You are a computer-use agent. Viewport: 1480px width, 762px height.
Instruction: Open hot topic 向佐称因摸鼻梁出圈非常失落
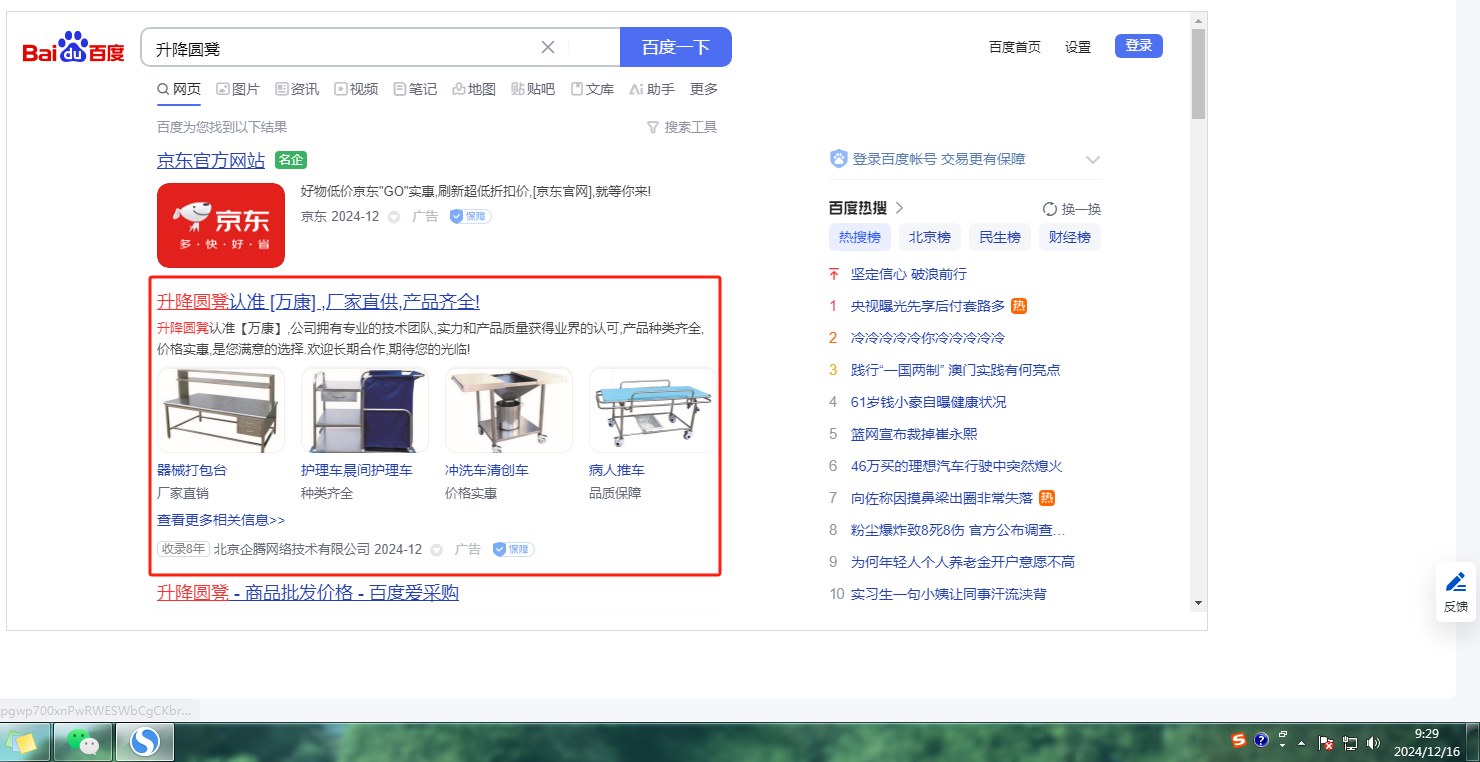942,498
